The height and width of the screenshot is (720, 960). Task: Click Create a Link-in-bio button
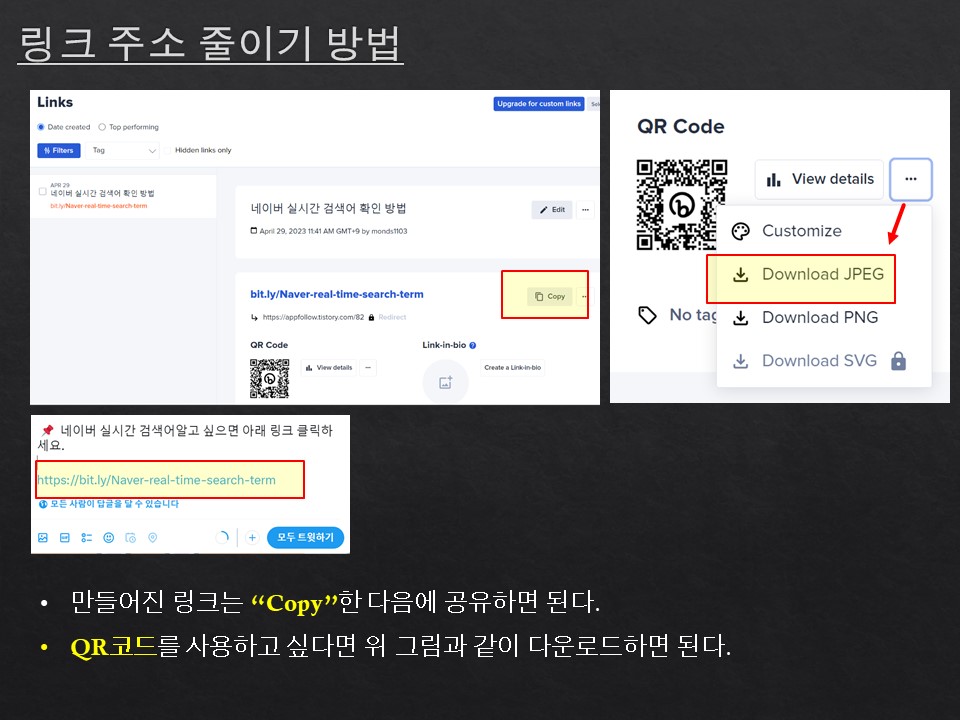[x=512, y=367]
